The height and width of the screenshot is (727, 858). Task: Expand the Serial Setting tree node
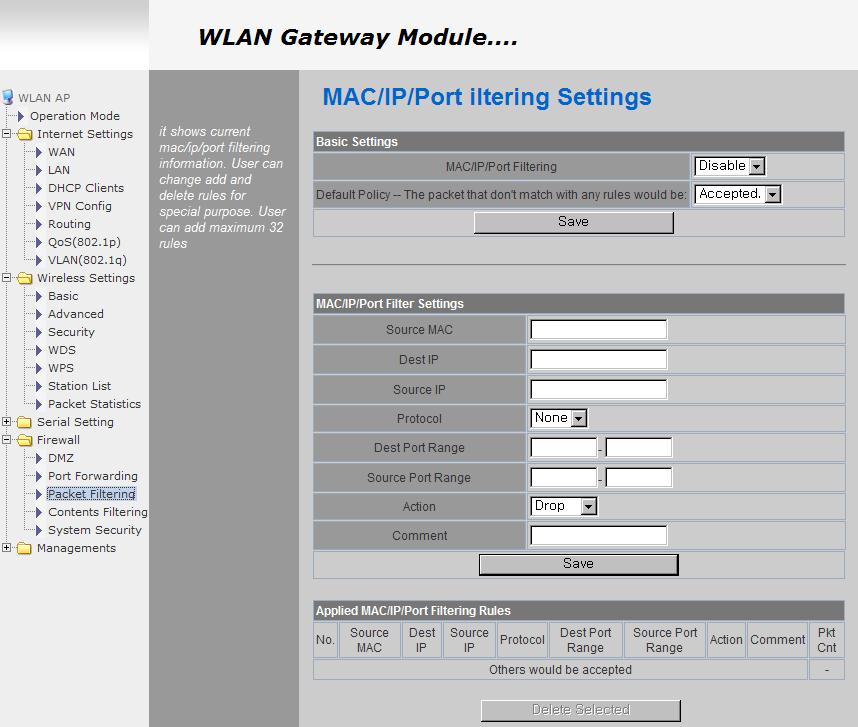tap(7, 422)
